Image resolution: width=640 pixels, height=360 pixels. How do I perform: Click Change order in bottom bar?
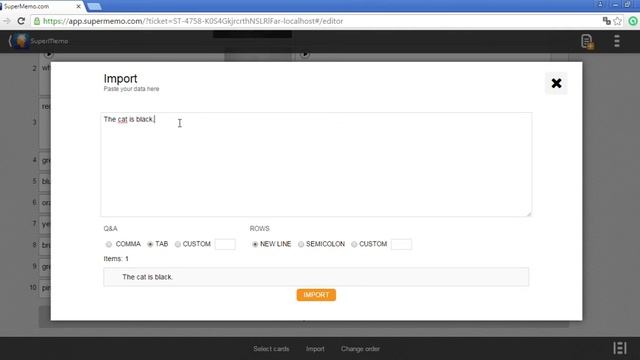(360, 349)
